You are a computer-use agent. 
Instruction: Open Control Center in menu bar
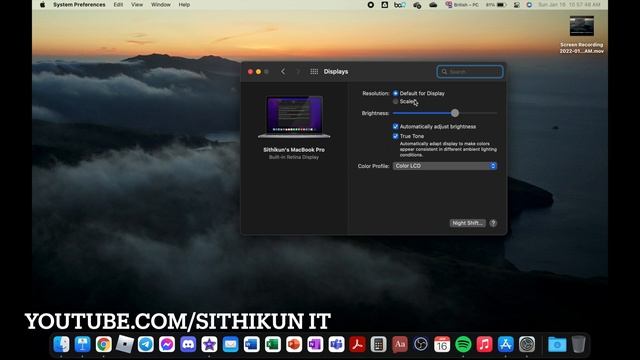(x=516, y=4)
